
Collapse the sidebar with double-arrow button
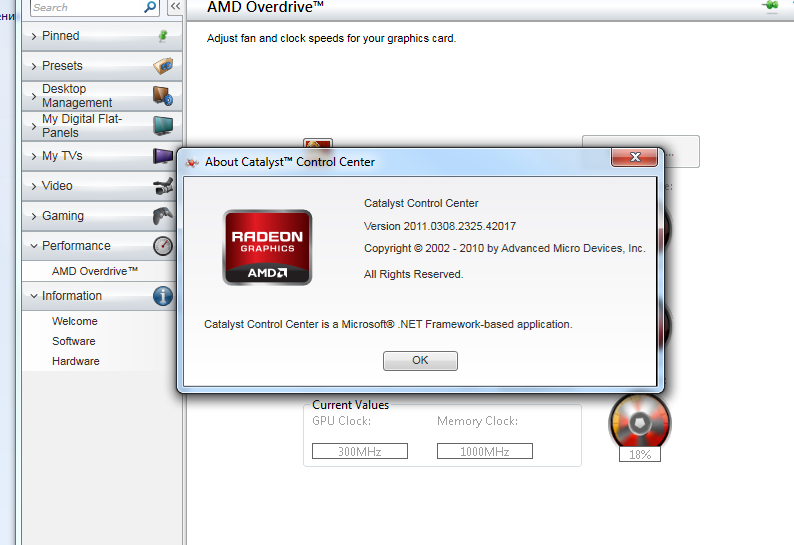point(175,7)
